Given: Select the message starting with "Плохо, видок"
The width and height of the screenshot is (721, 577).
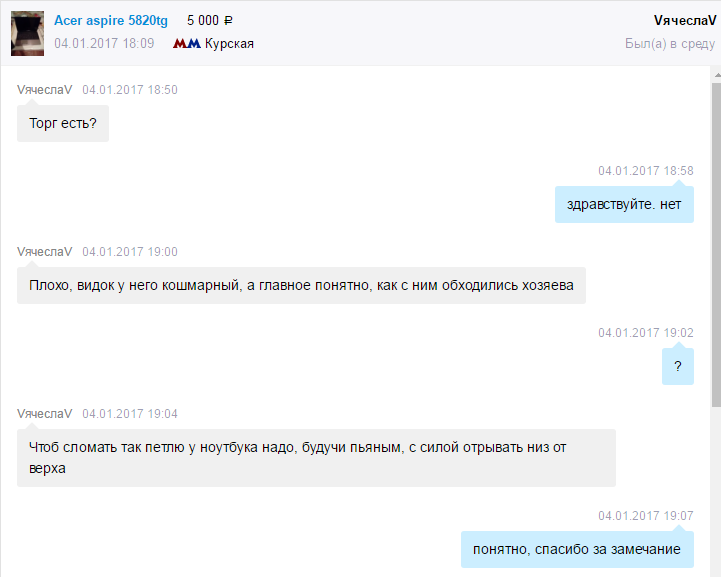Looking at the screenshot, I should point(301,286).
